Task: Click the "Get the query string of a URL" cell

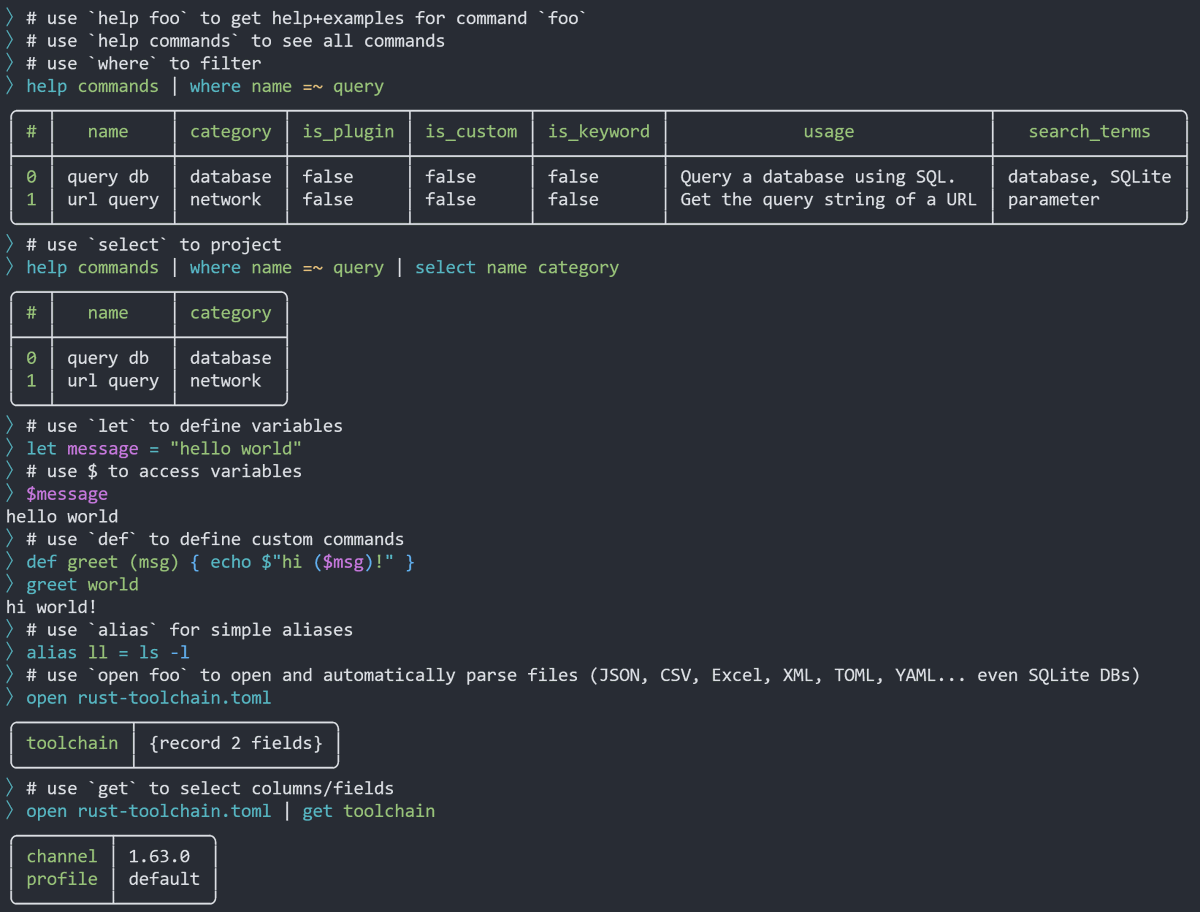Action: click(828, 199)
